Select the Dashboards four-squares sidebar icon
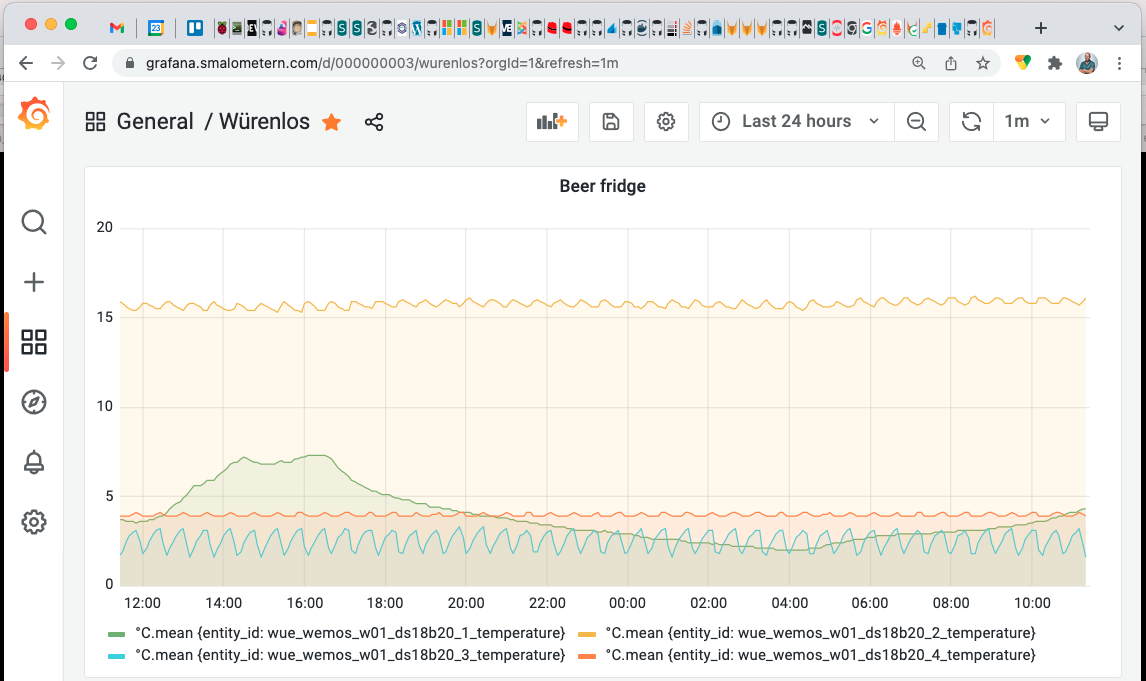This screenshot has height=681, width=1146. [x=34, y=342]
